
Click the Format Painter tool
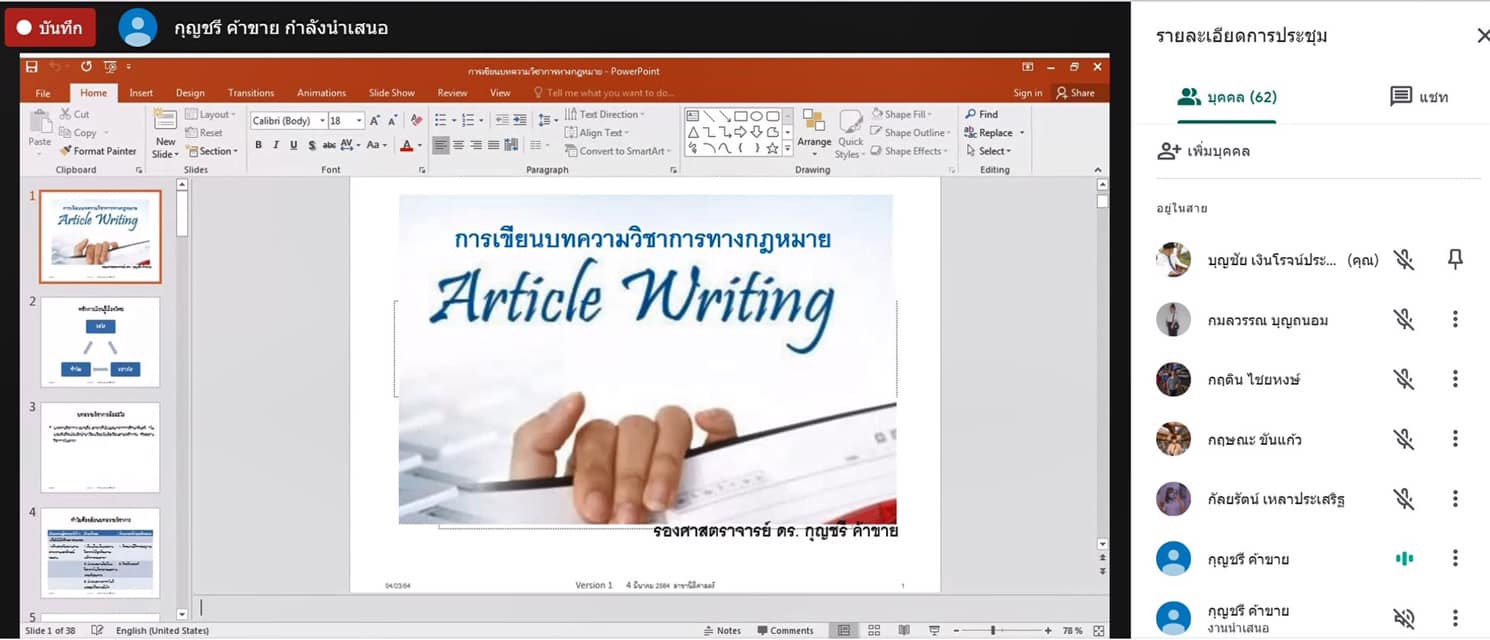[97, 151]
